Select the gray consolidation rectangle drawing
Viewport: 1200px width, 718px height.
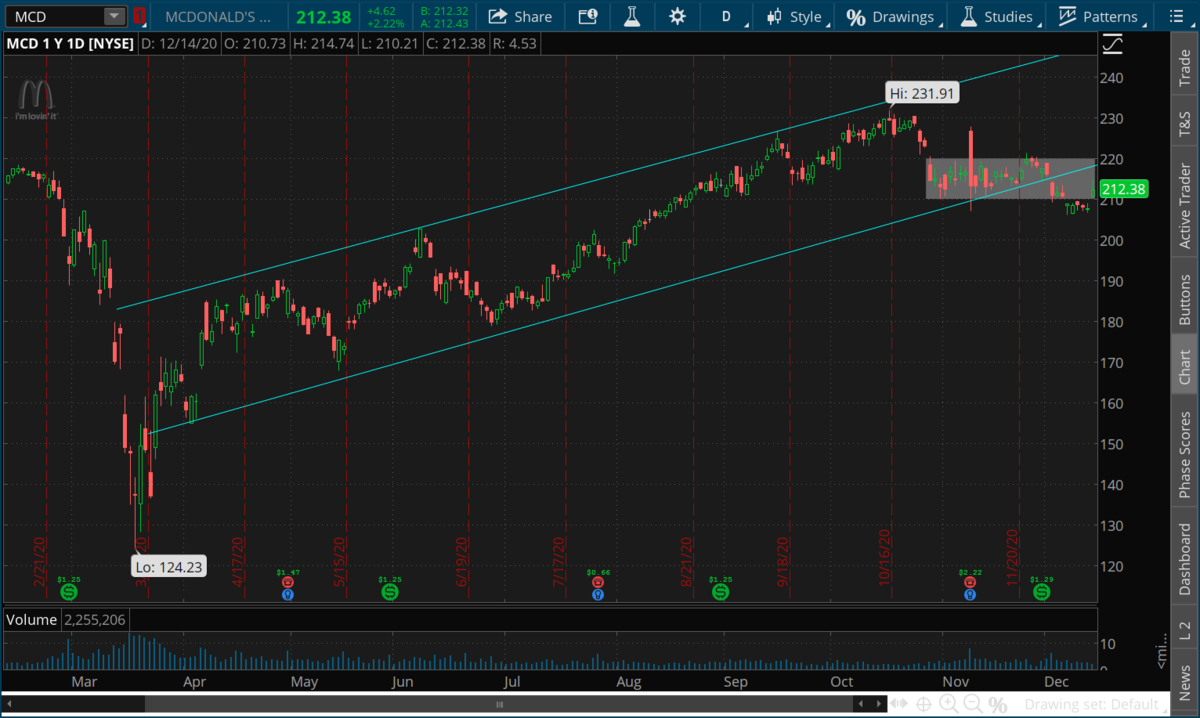(x=1011, y=179)
